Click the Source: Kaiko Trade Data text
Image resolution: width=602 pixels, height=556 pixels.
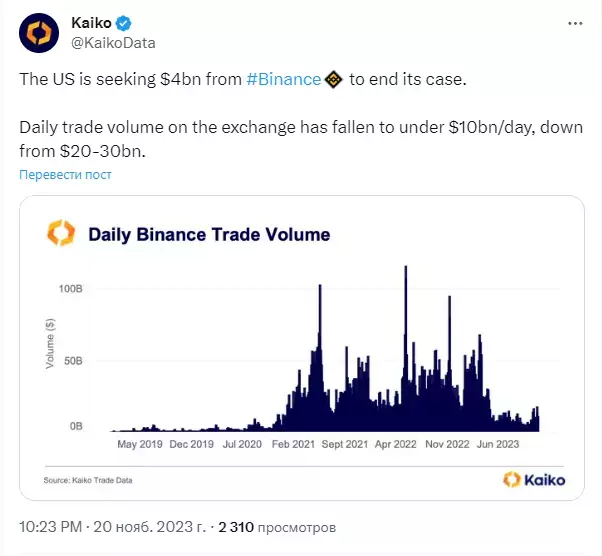click(88, 480)
